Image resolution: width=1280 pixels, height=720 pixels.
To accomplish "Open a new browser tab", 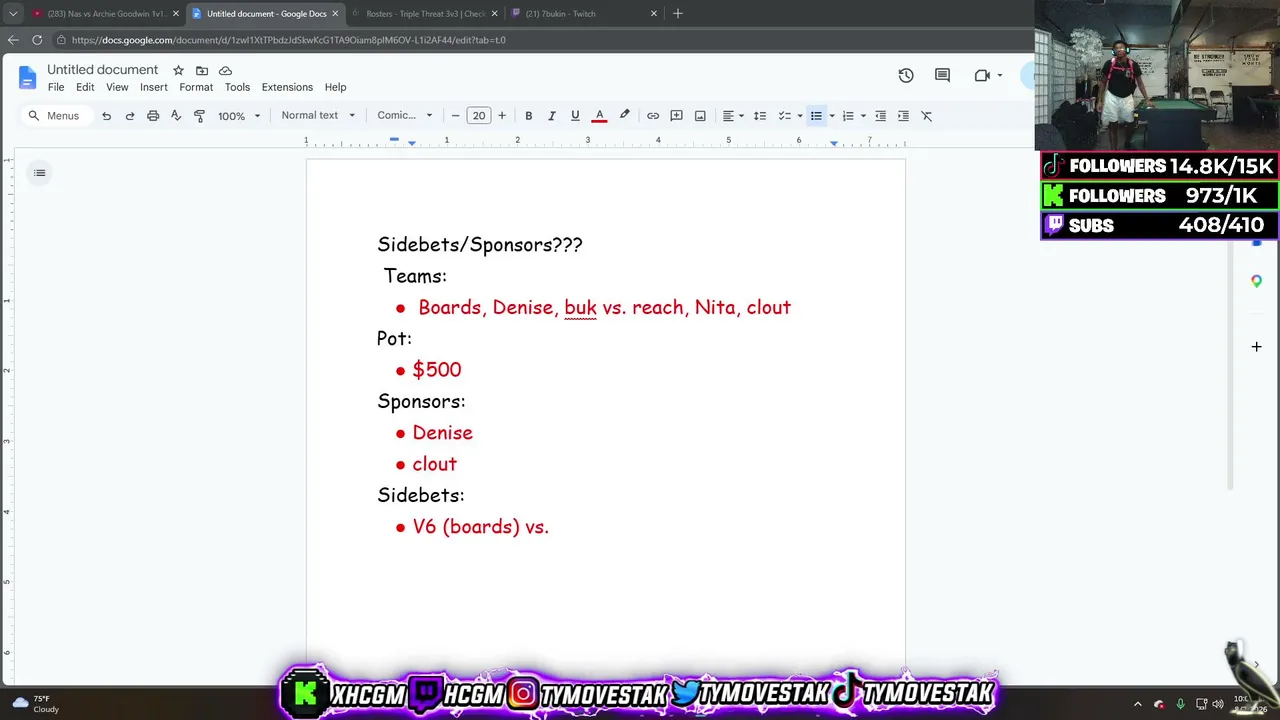I will click(x=677, y=13).
